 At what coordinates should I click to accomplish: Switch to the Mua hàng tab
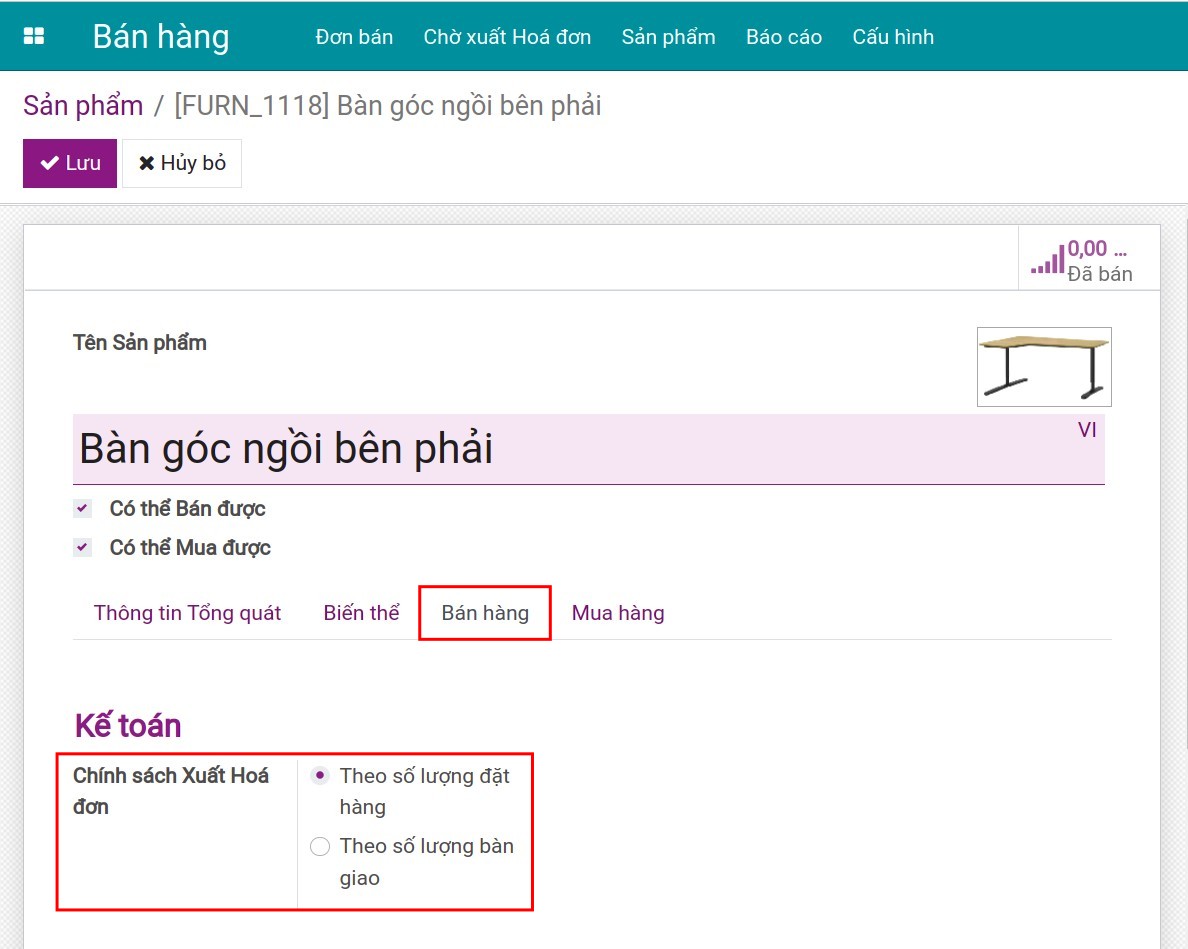[x=618, y=613]
